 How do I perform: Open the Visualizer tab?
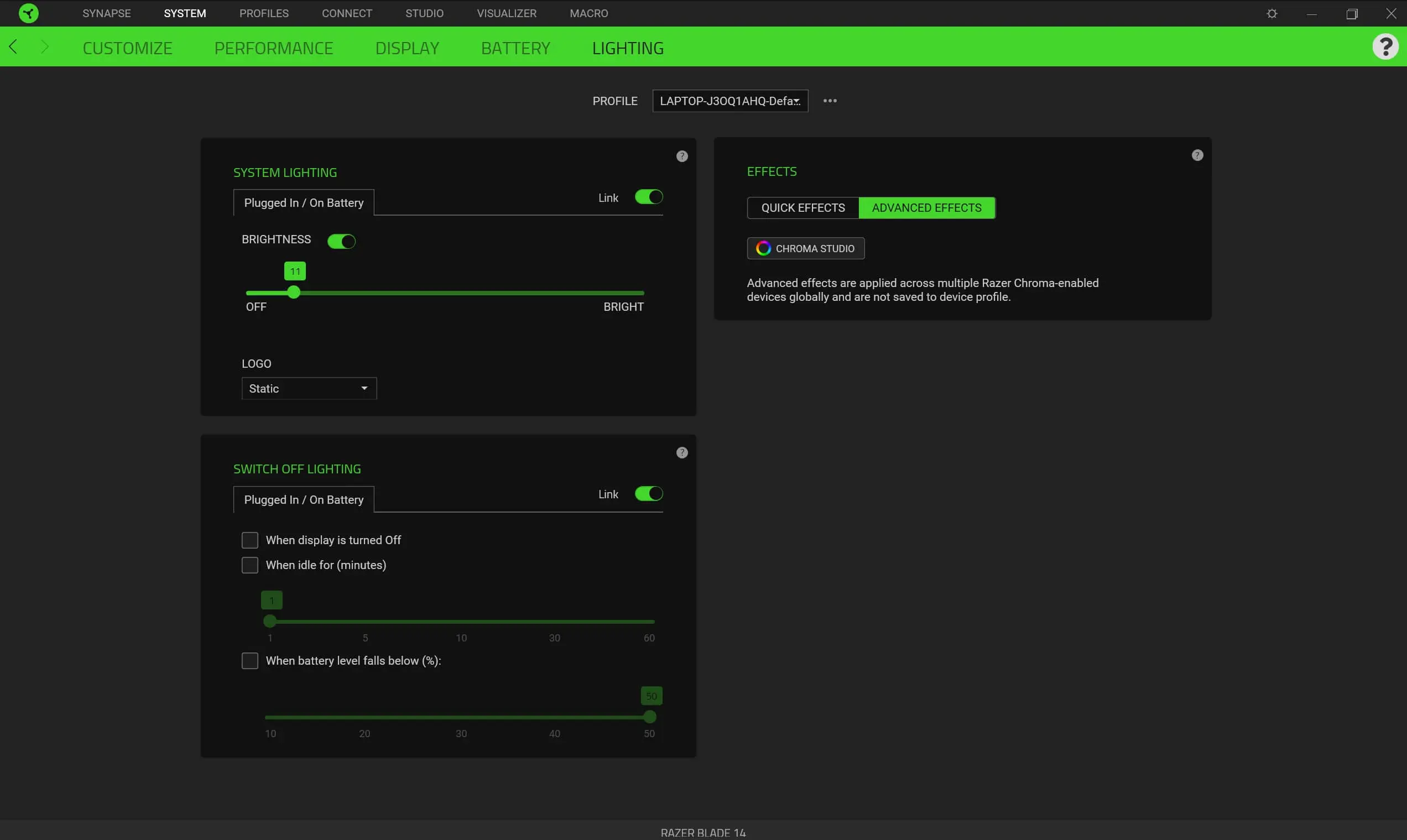(507, 13)
